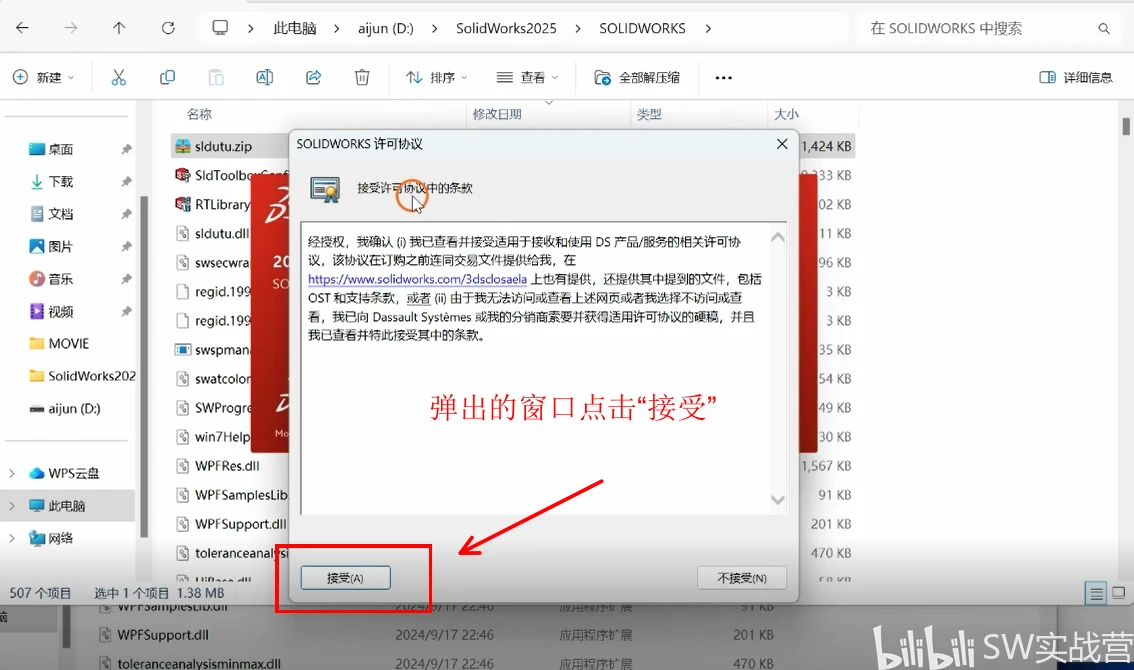Click the license text scroll down arrow

pyautogui.click(x=777, y=499)
